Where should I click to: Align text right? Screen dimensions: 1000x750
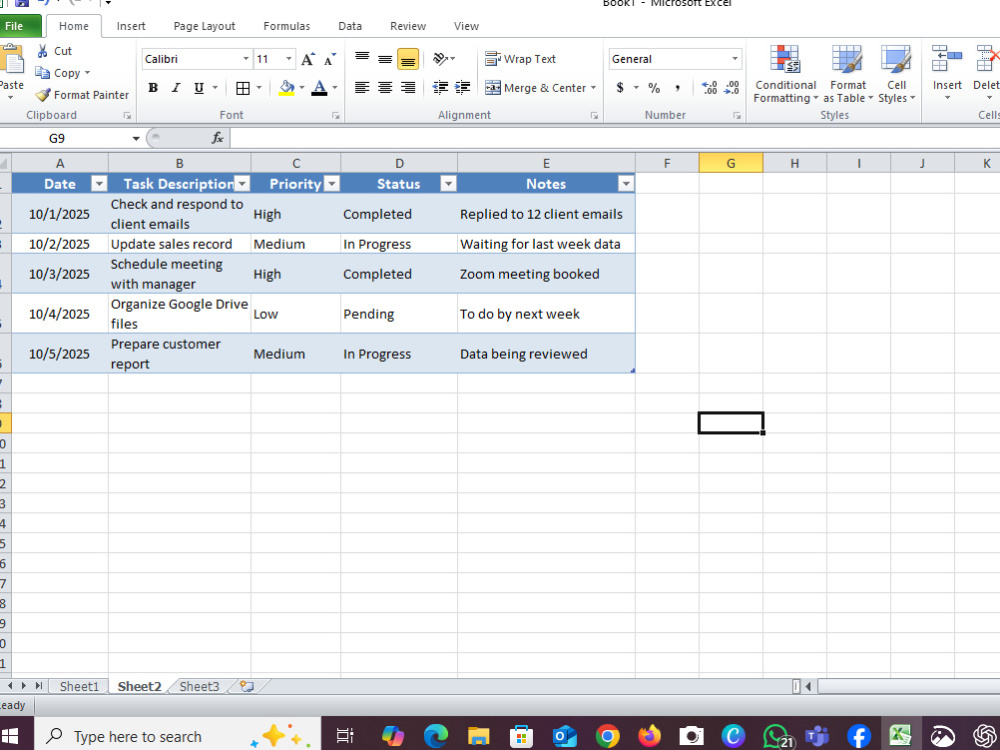(x=408, y=88)
